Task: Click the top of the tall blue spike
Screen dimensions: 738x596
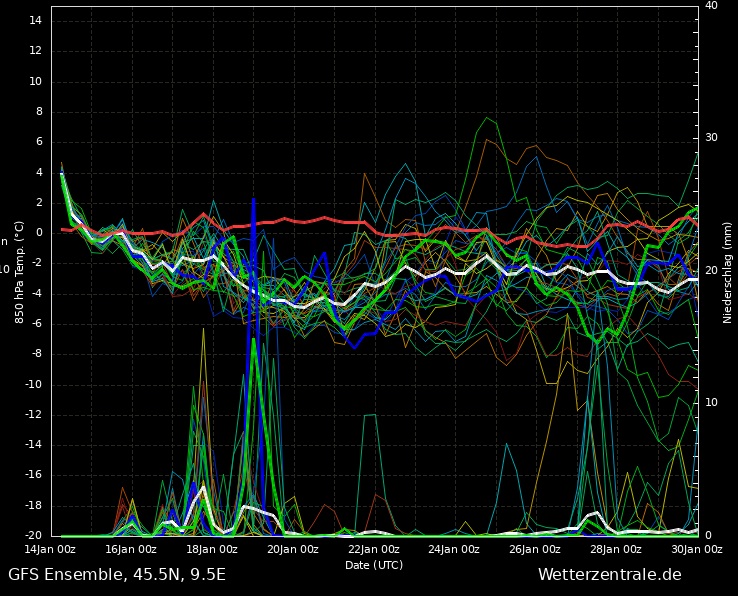Action: 253,199
